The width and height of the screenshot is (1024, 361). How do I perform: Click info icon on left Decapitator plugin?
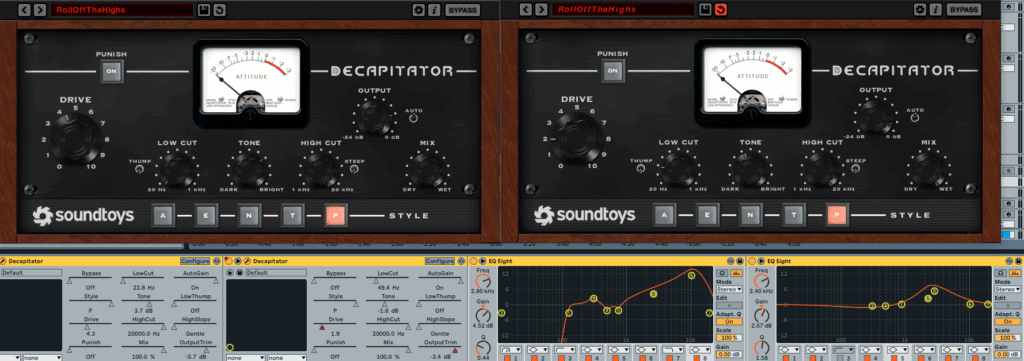(x=434, y=10)
